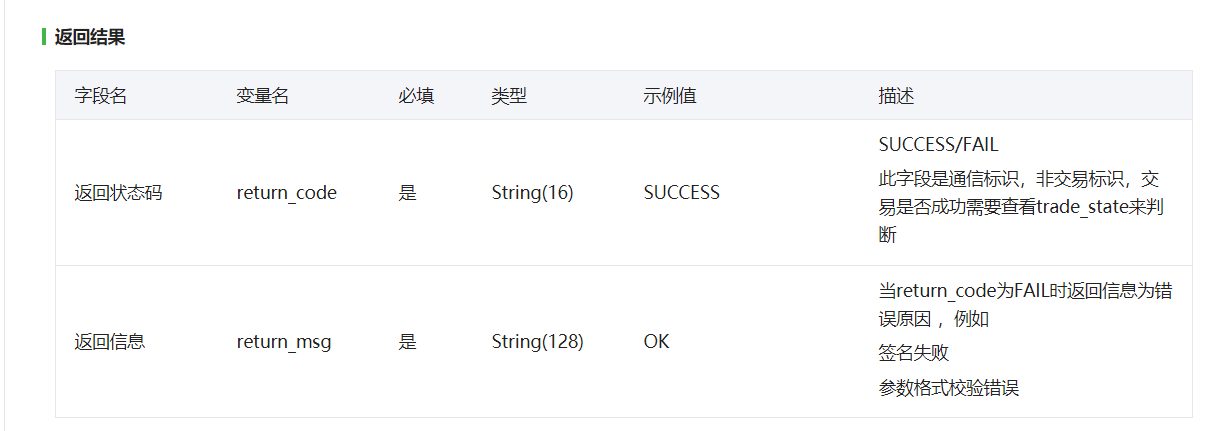1217x431 pixels.
Task: Click the return_msg variable name
Action: (x=284, y=341)
